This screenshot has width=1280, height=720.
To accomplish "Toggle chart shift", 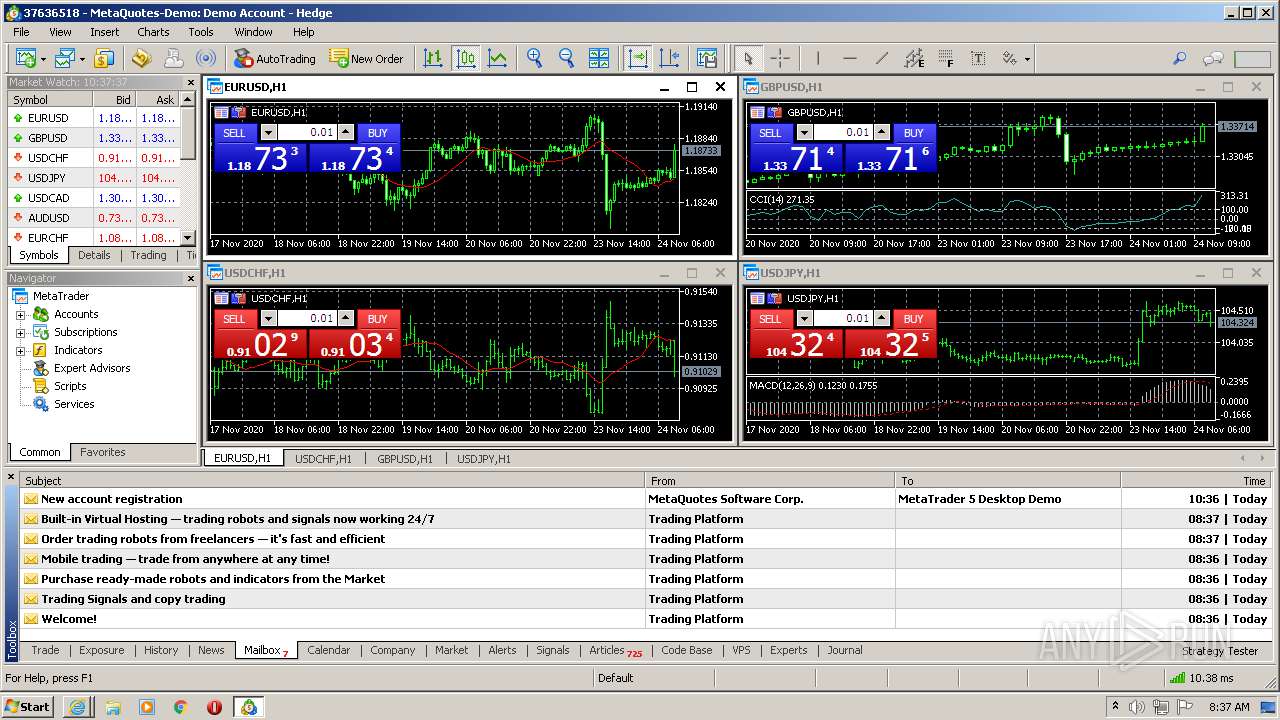I will click(x=669, y=58).
